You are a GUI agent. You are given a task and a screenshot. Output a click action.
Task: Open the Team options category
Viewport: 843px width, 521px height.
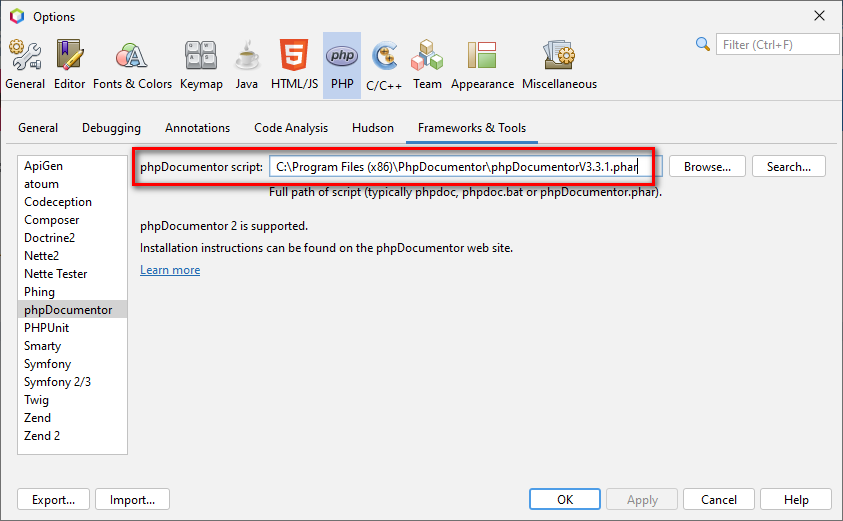427,65
